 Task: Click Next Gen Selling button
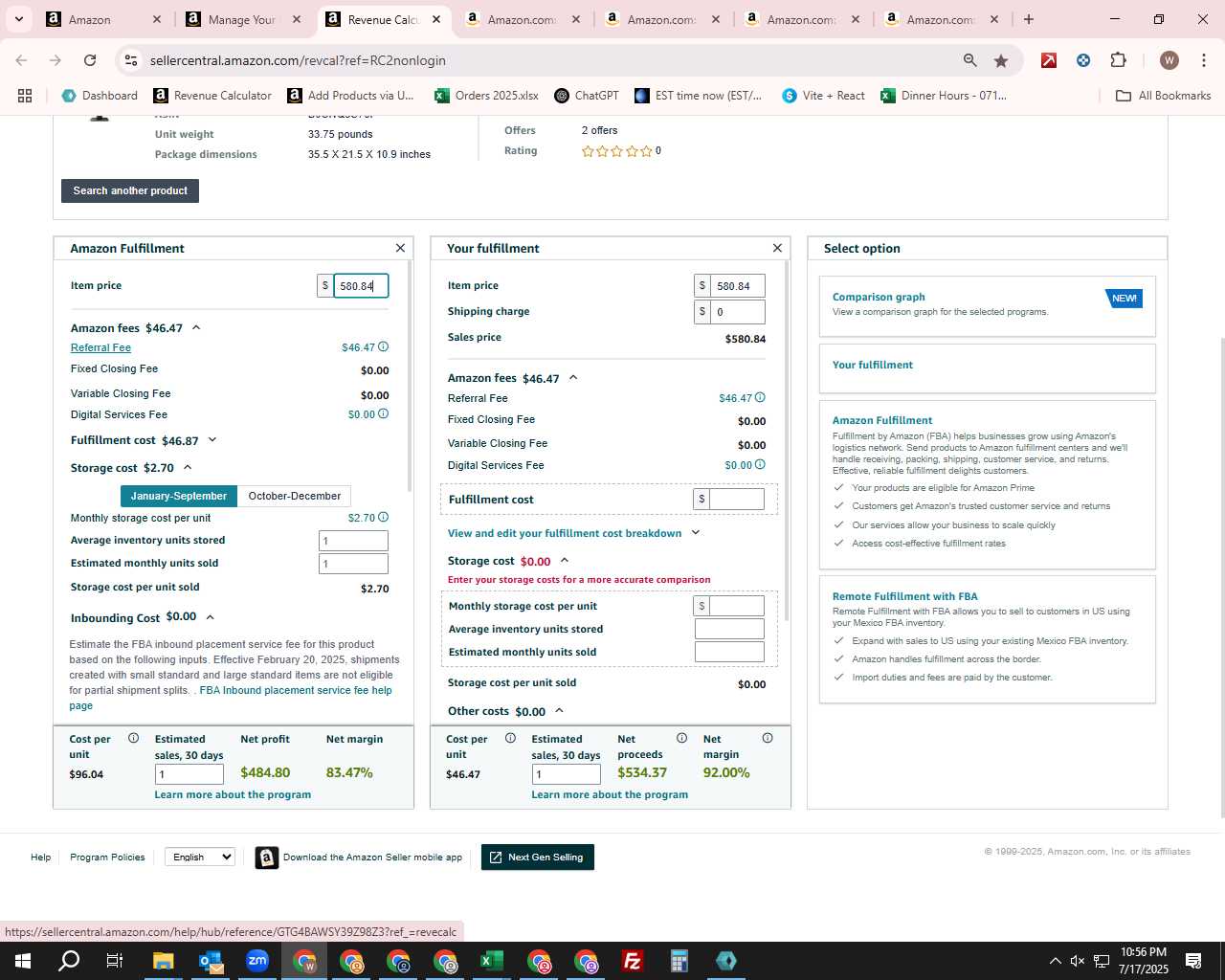(538, 857)
